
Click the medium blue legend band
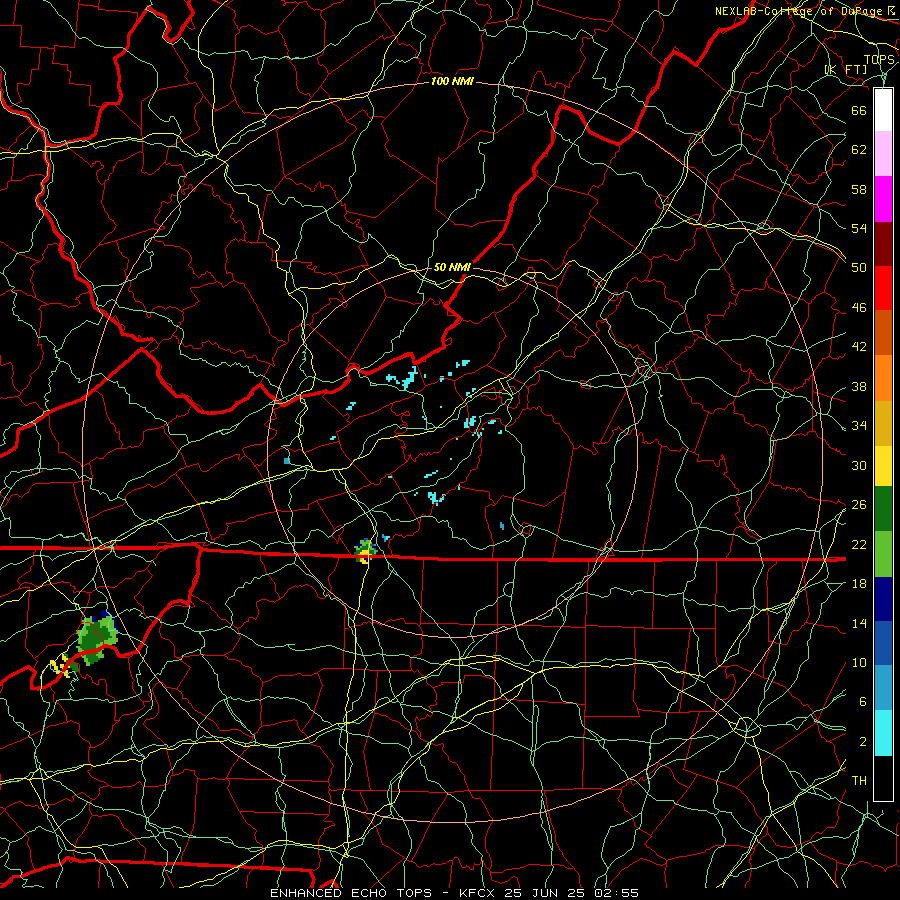883,643
